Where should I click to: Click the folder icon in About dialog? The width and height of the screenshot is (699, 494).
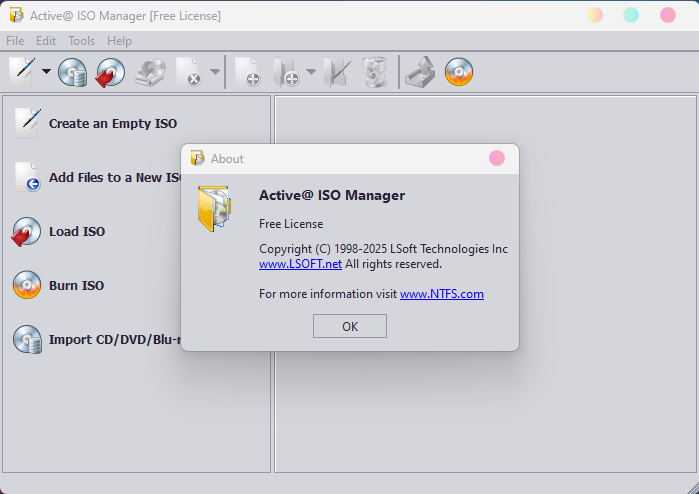point(214,209)
